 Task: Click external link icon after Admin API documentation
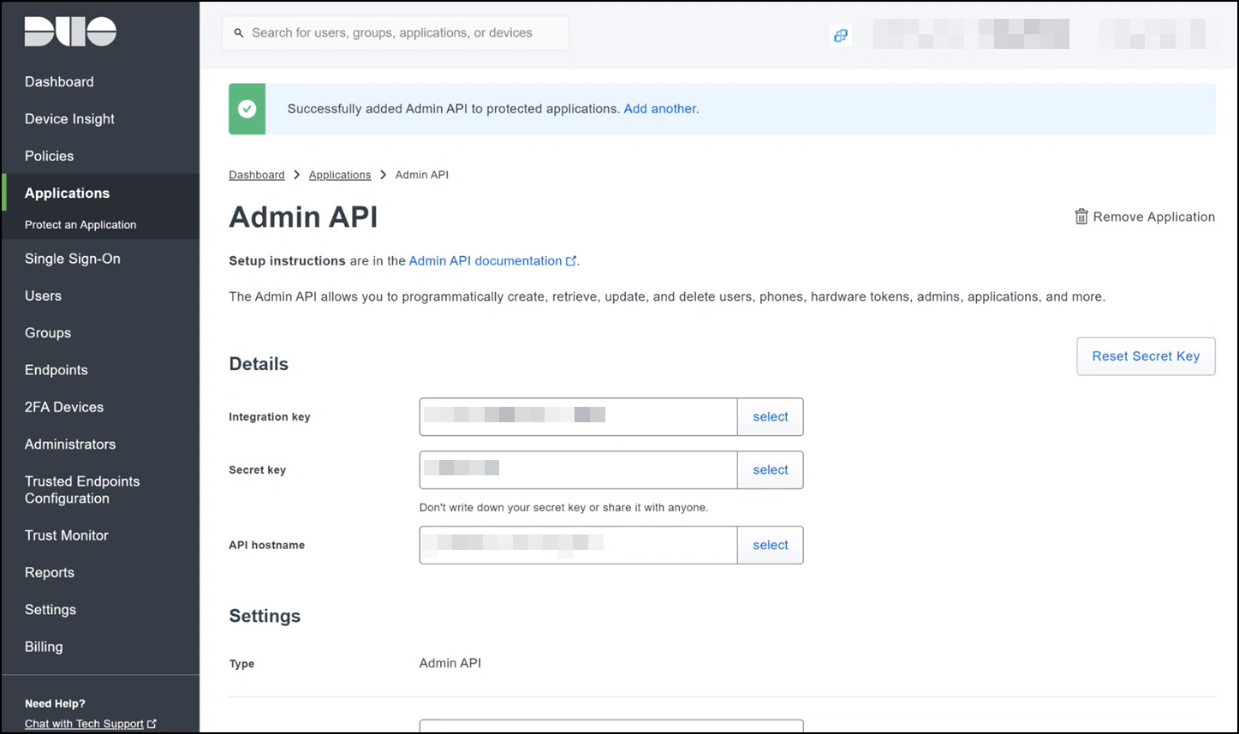(x=571, y=261)
